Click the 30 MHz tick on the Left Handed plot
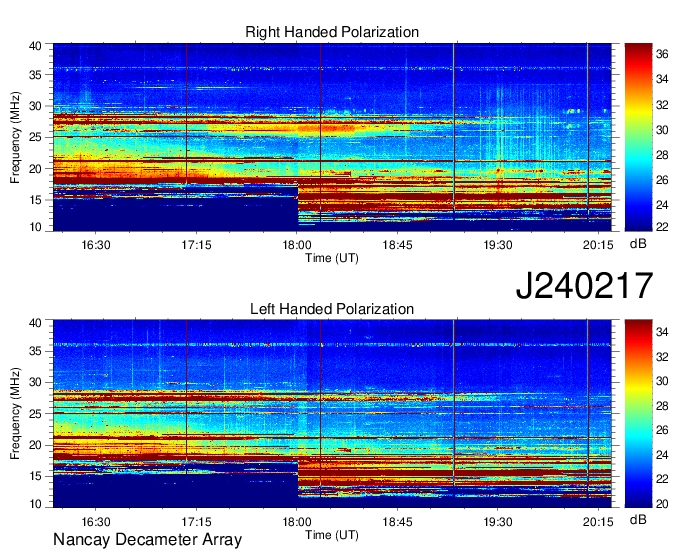This screenshot has width=680, height=552. (35, 382)
